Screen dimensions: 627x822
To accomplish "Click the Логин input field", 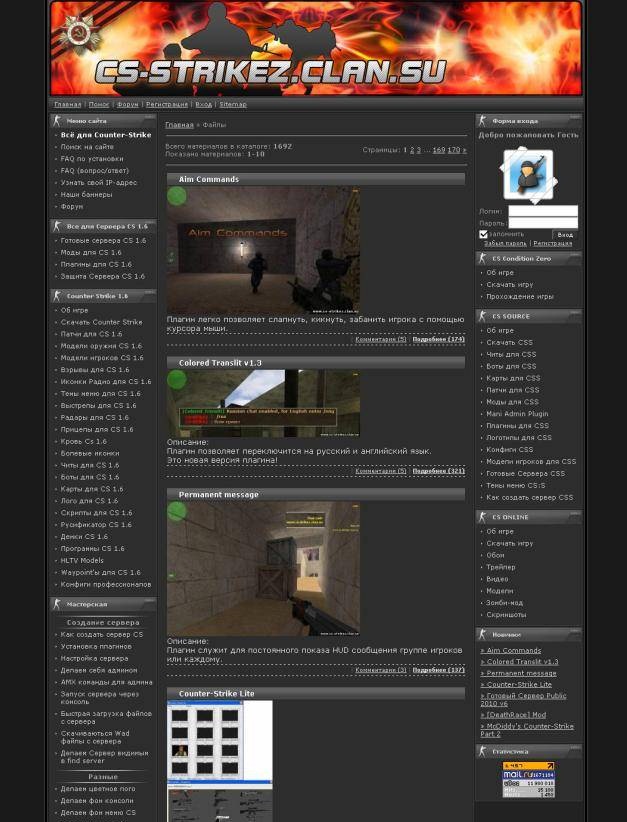I will point(543,211).
